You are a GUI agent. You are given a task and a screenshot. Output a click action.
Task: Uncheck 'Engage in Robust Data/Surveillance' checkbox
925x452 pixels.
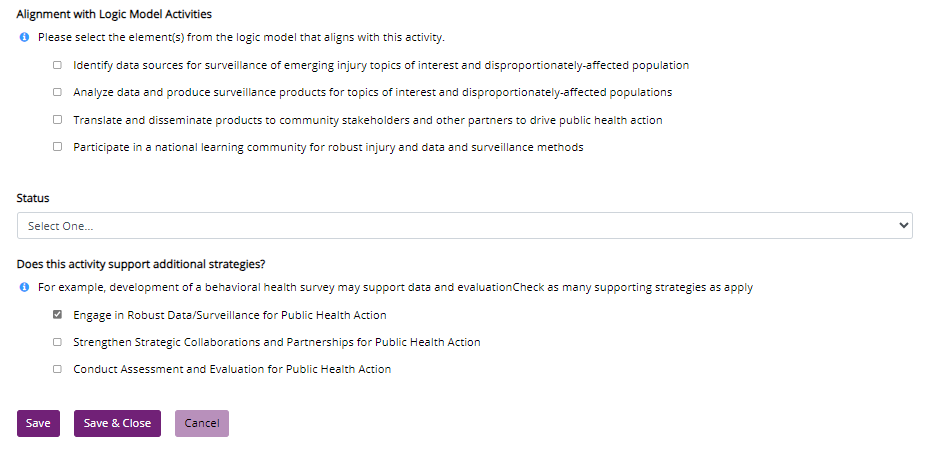click(x=57, y=315)
